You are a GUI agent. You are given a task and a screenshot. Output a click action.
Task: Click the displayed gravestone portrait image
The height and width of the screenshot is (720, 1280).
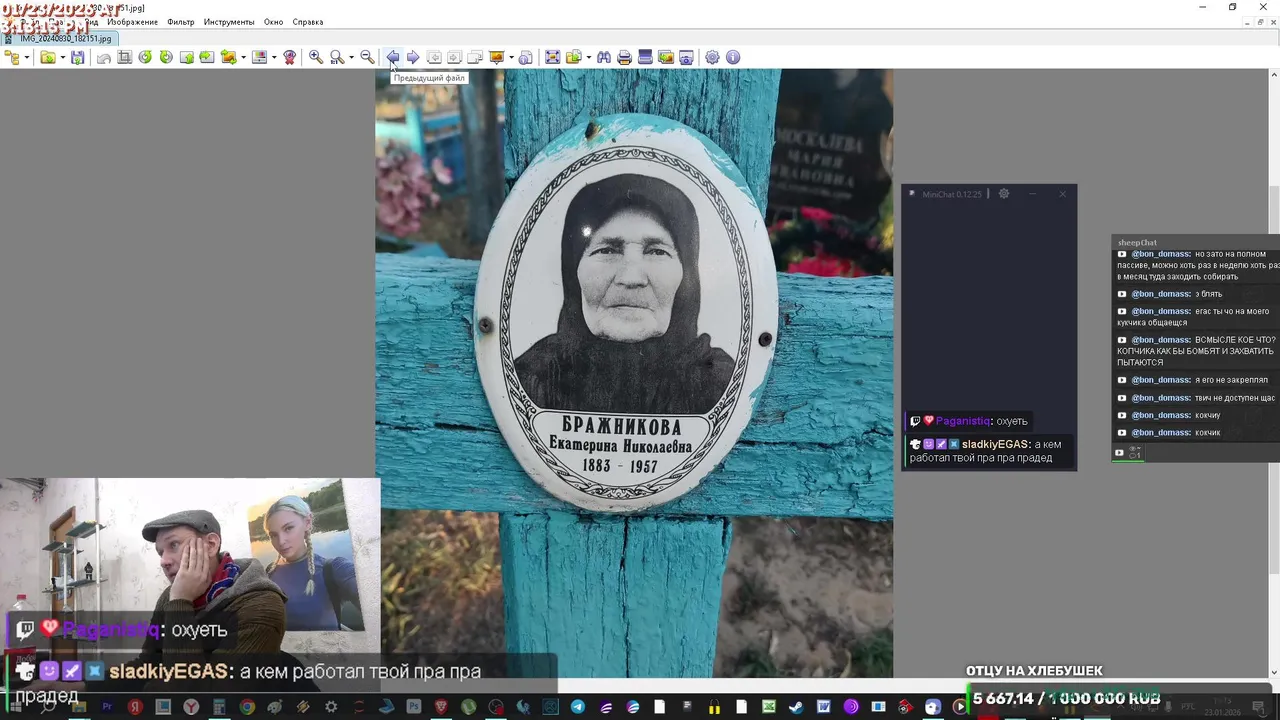click(x=634, y=373)
